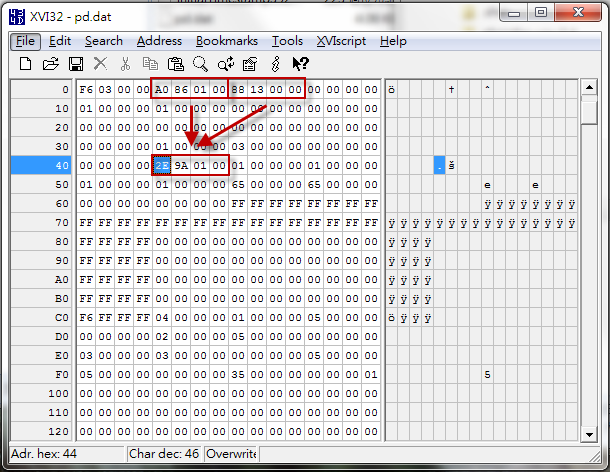This screenshot has height=472, width=610.
Task: Open the Bookmarks menu
Action: pyautogui.click(x=227, y=41)
